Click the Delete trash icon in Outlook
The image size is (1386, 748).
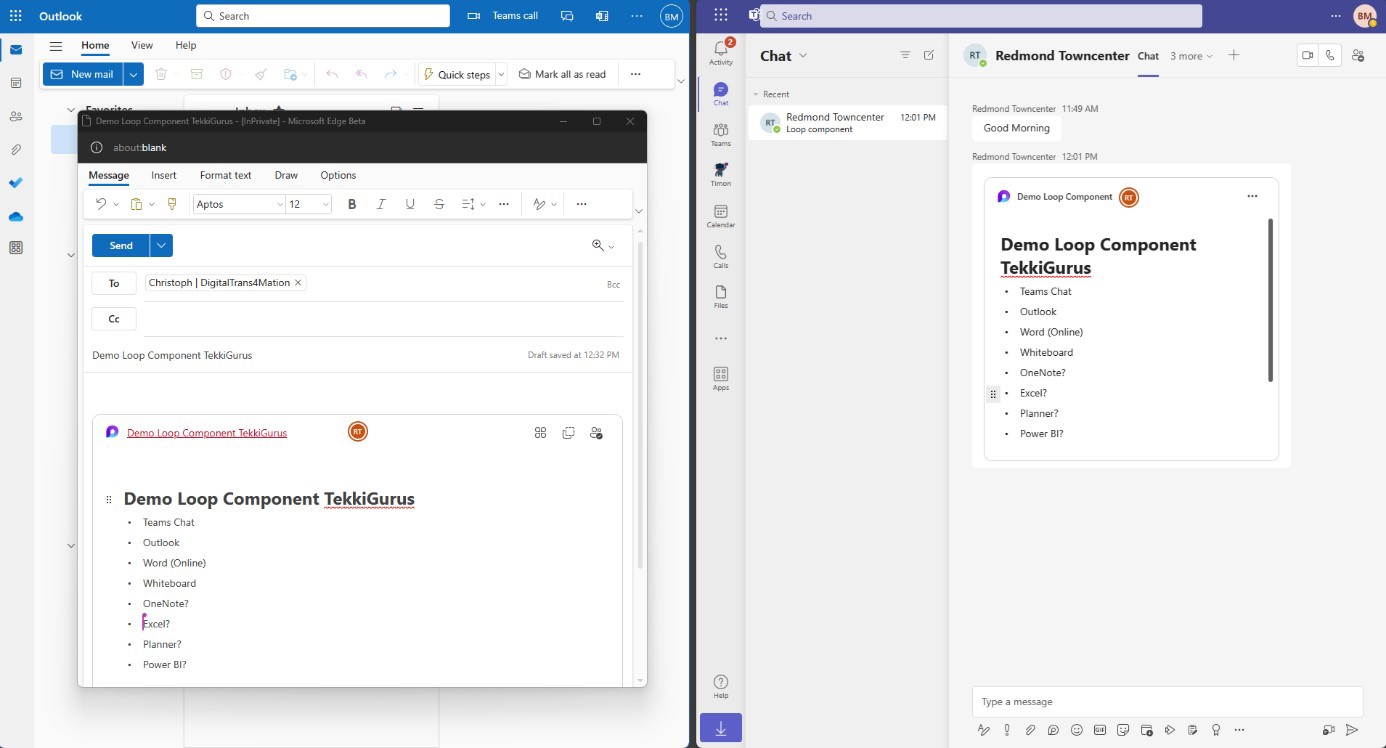[161, 74]
